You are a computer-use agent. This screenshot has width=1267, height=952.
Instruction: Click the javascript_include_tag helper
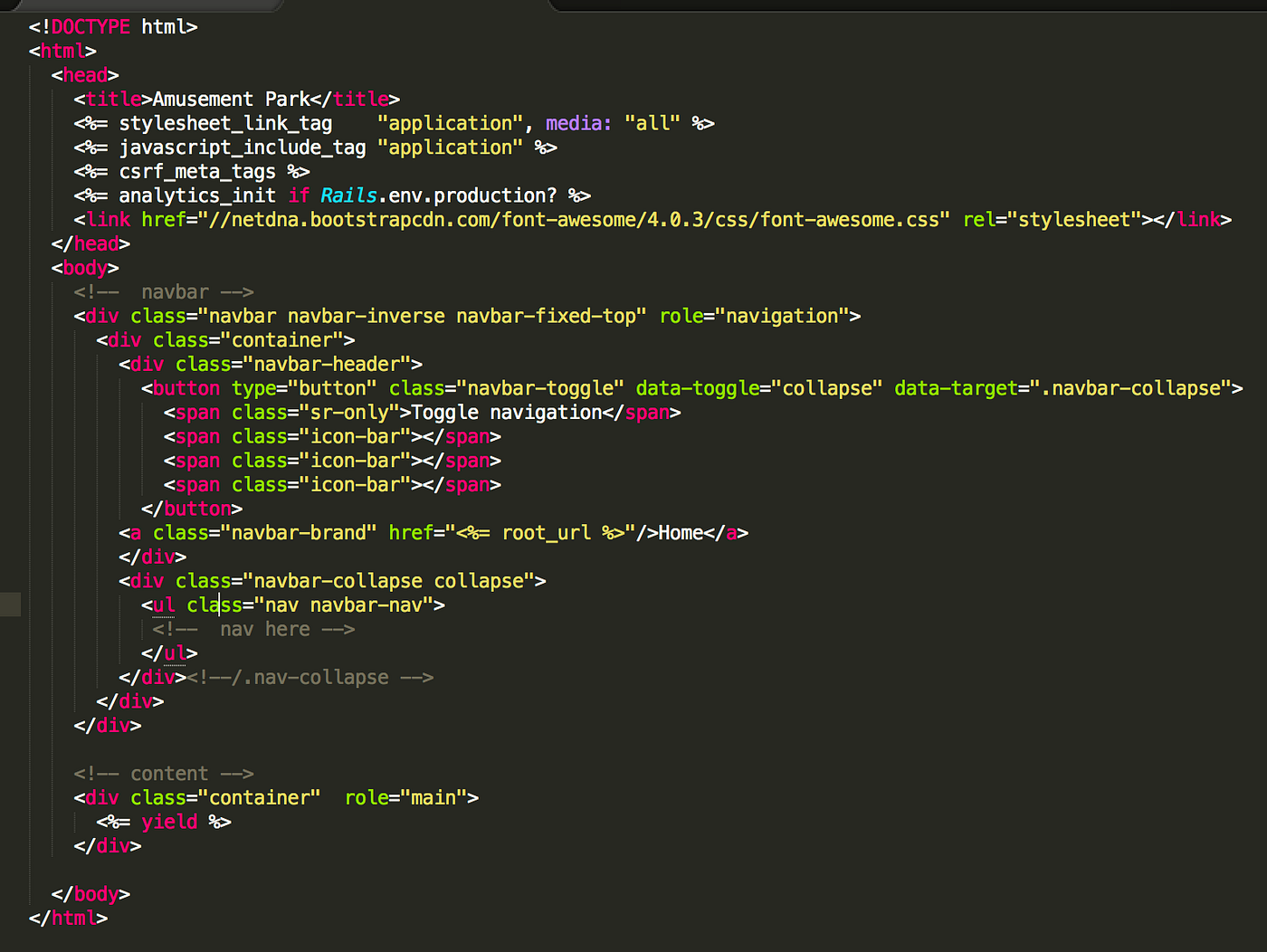243,148
